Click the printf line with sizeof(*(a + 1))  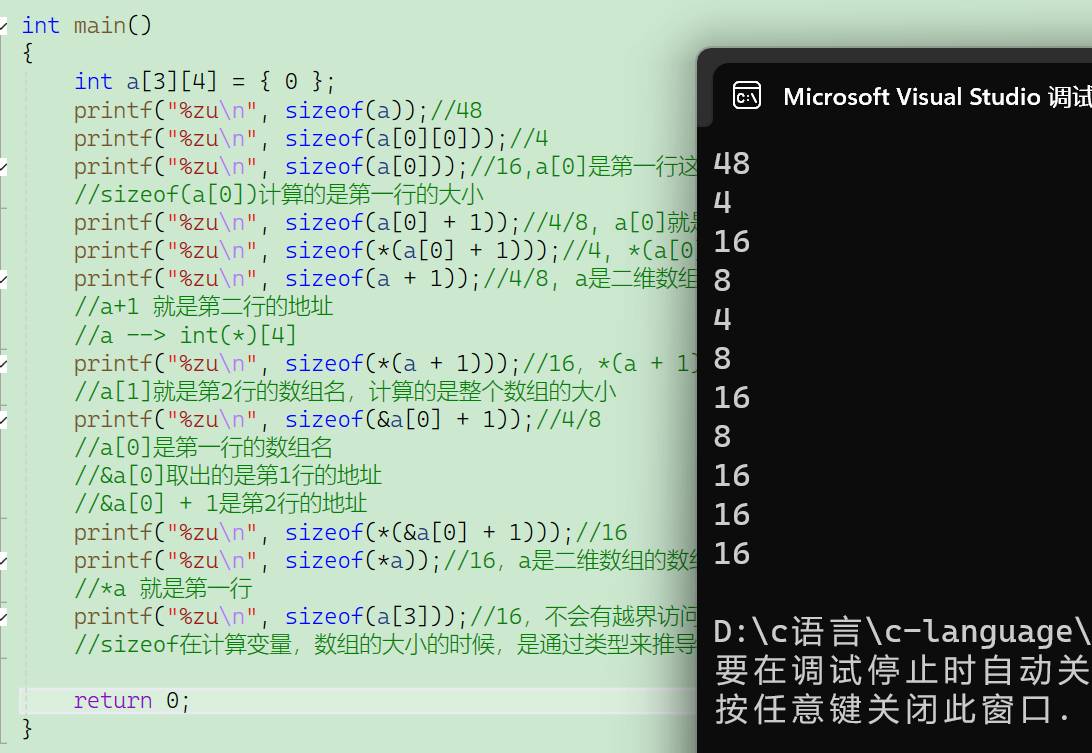(x=385, y=363)
